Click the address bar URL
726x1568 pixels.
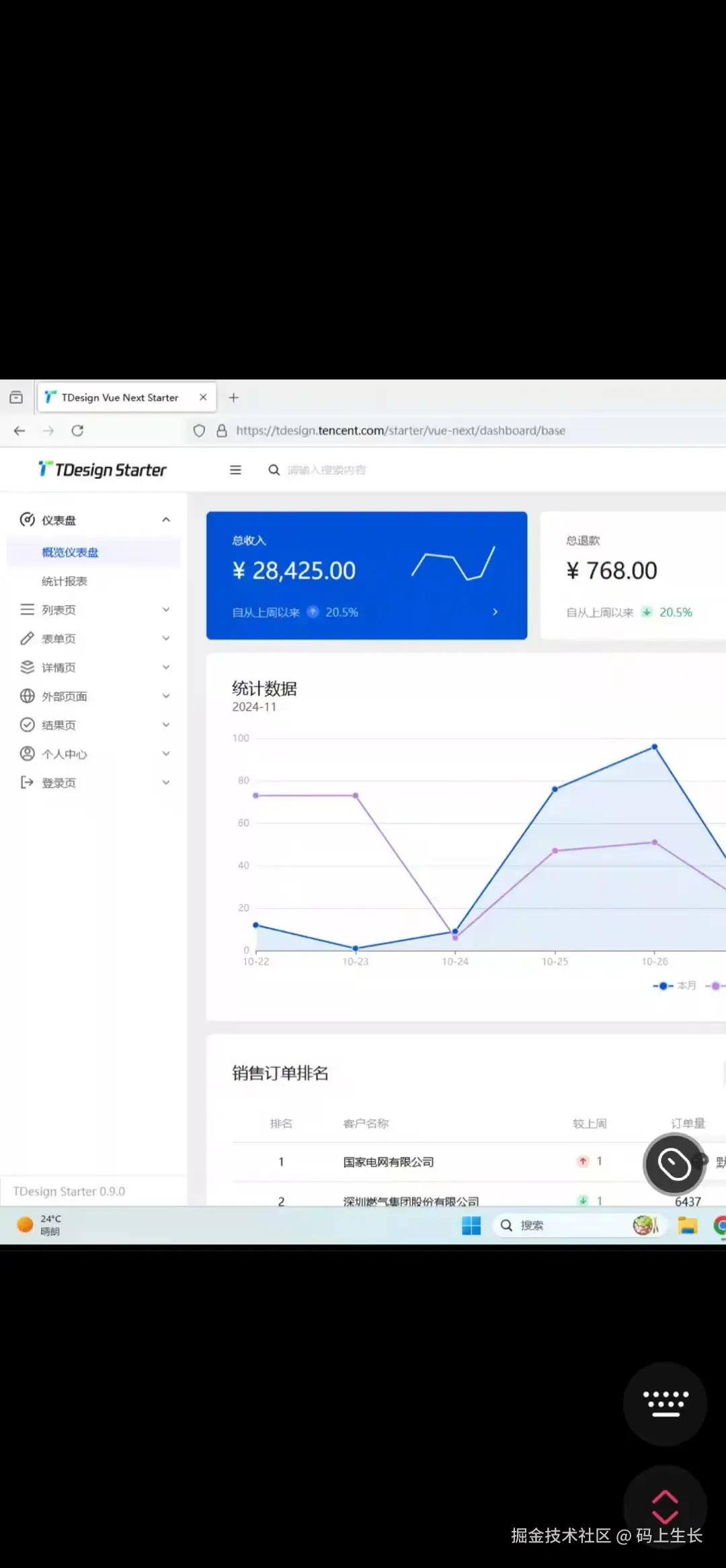pos(401,431)
